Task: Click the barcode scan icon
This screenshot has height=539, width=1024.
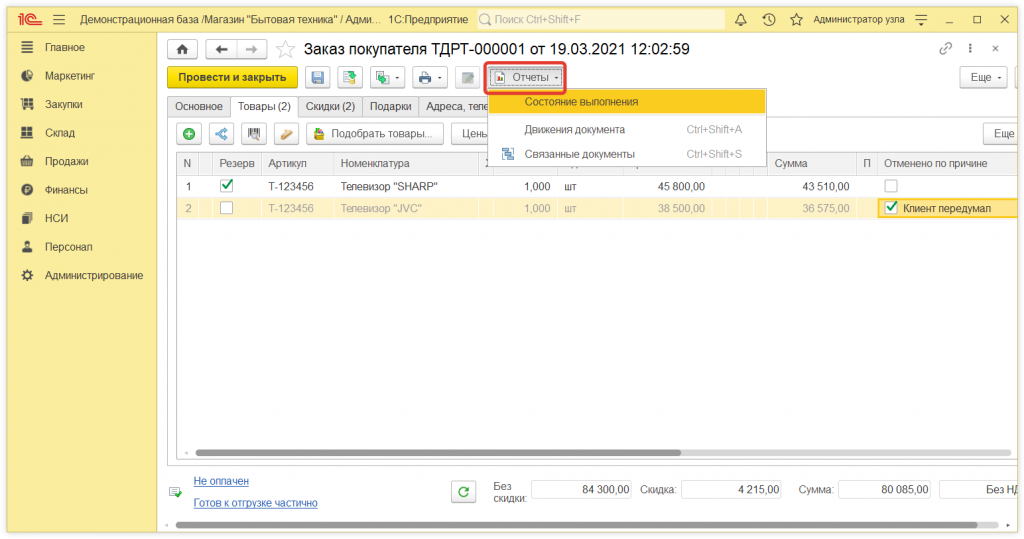Action: point(255,134)
